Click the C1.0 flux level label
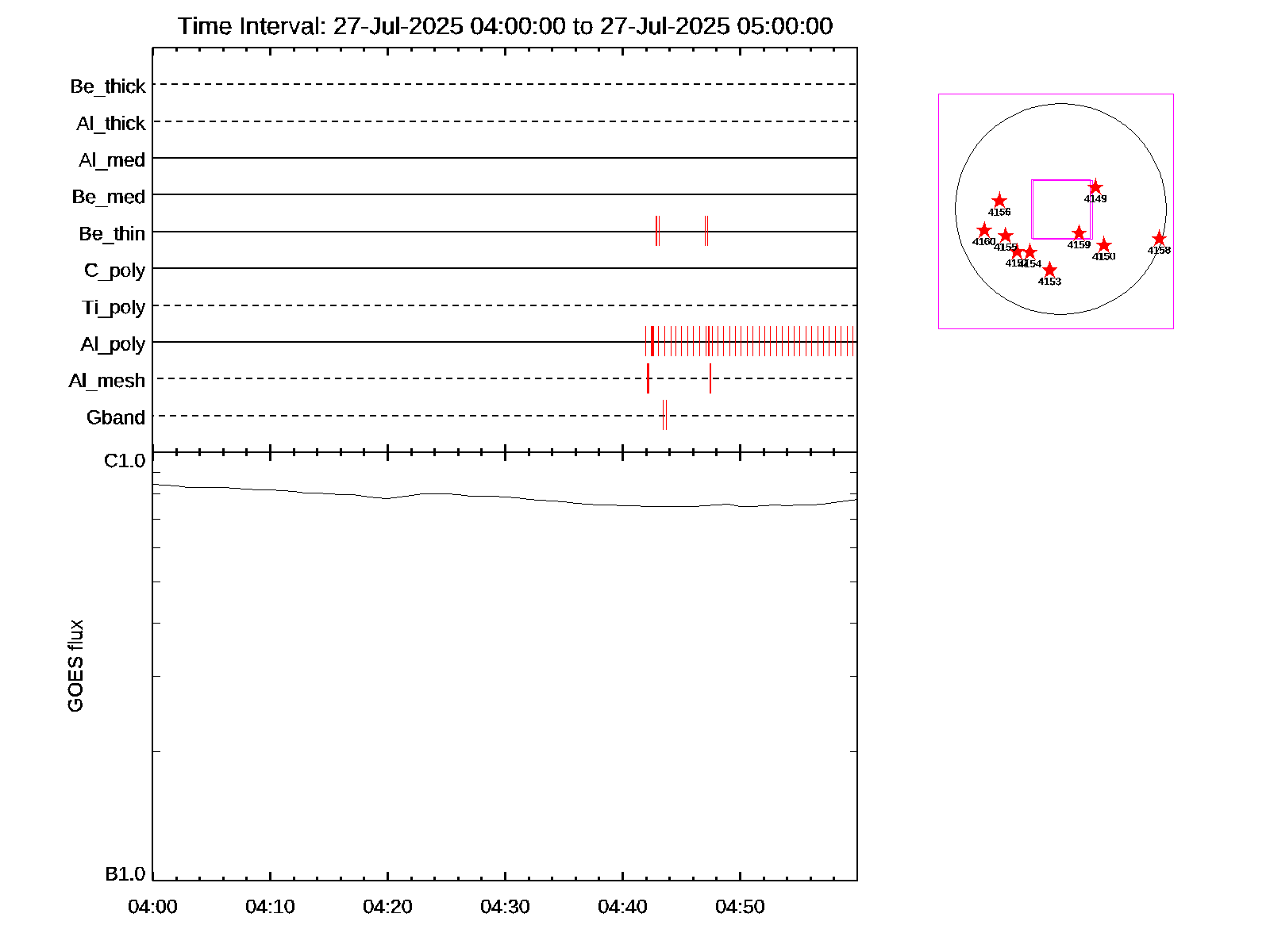Viewport: 1270px width, 952px height. coord(125,461)
